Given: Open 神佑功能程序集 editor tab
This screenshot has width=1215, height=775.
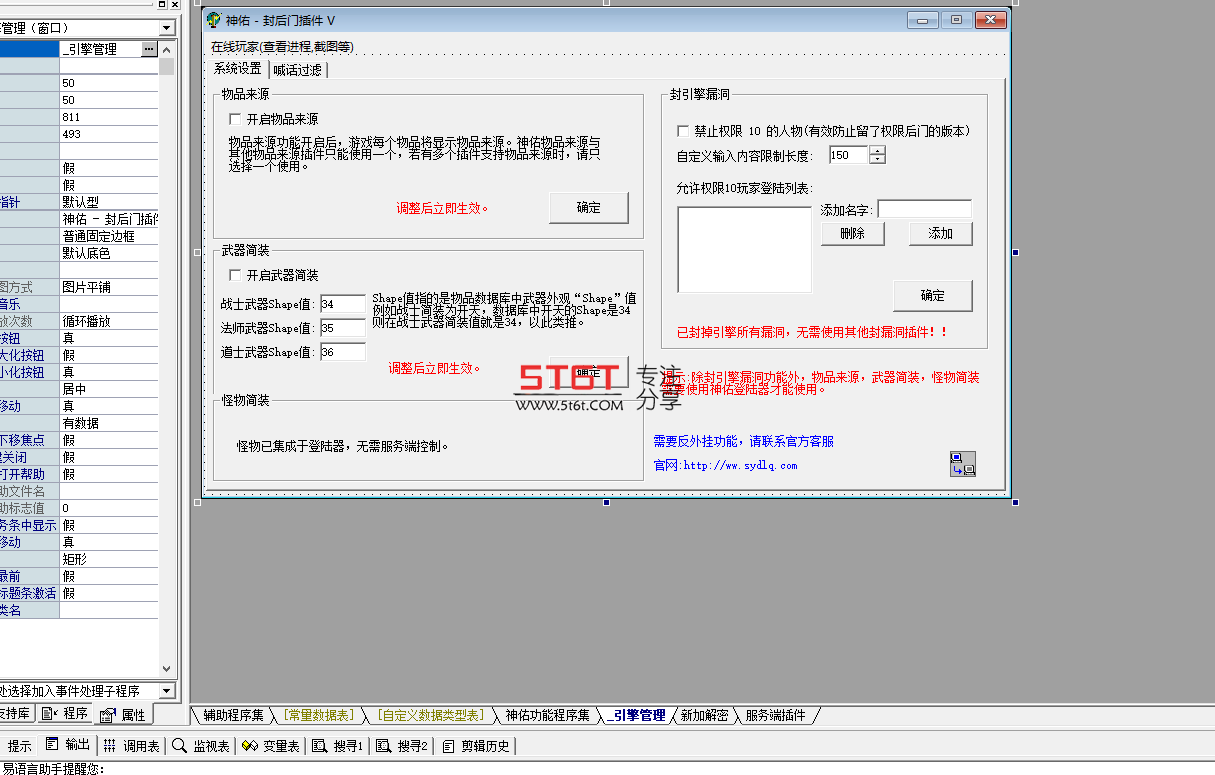Looking at the screenshot, I should point(547,715).
